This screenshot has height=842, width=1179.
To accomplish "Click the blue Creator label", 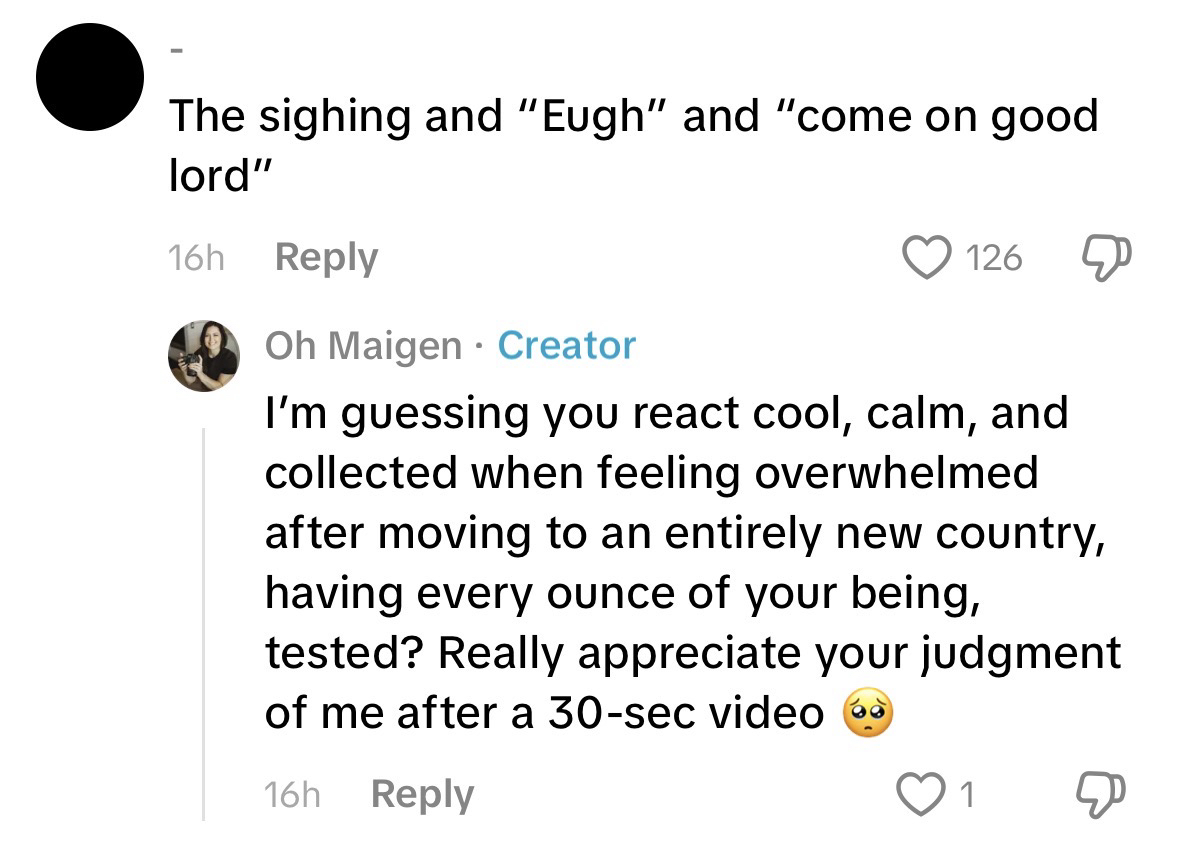I will [x=566, y=346].
